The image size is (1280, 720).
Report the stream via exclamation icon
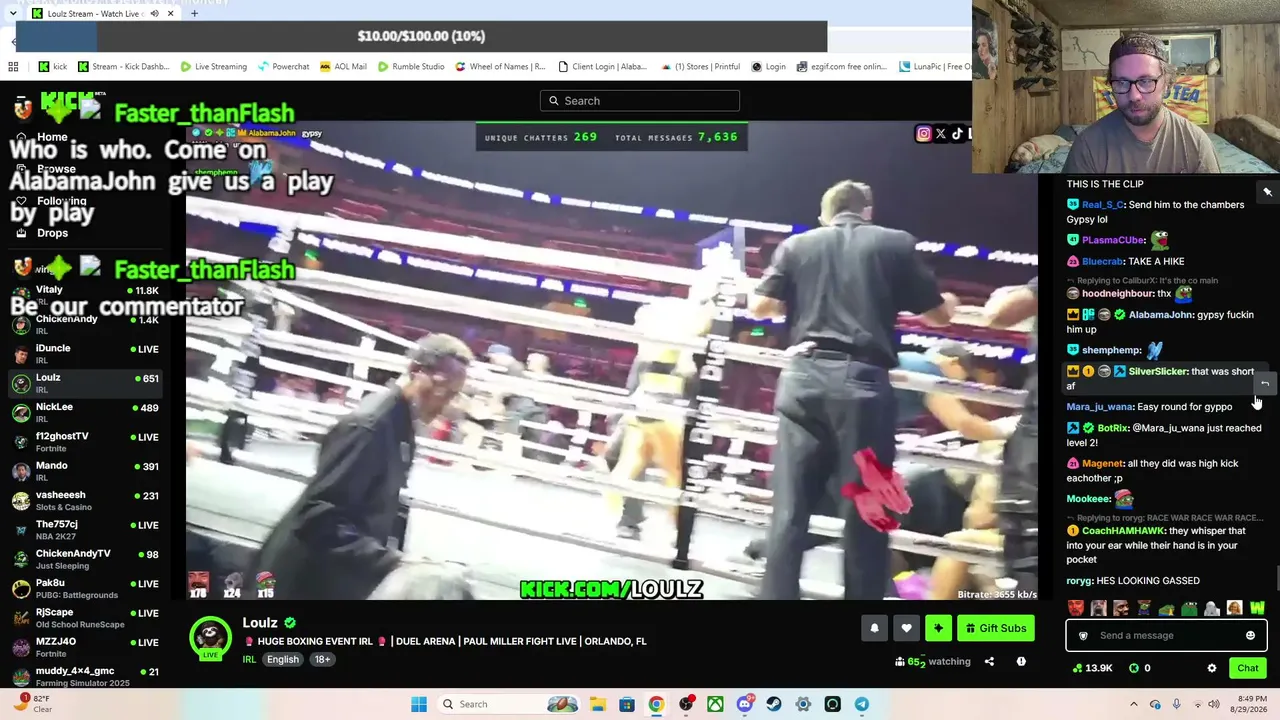[x=1021, y=661]
